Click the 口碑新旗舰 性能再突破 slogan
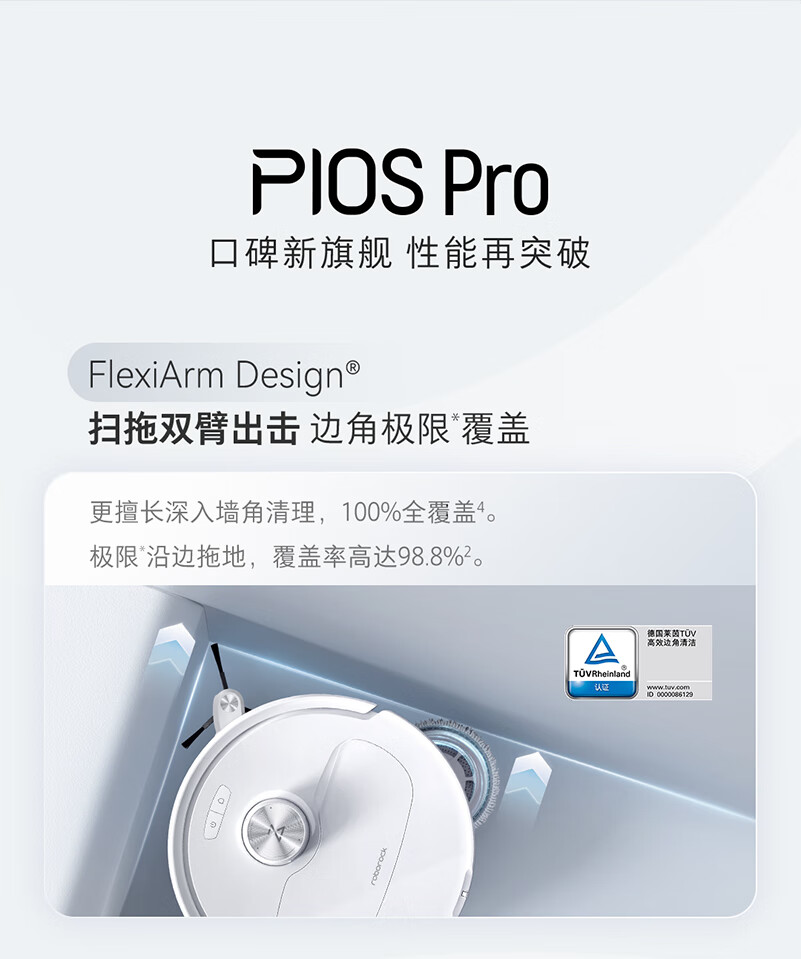This screenshot has width=801, height=959. [x=400, y=253]
